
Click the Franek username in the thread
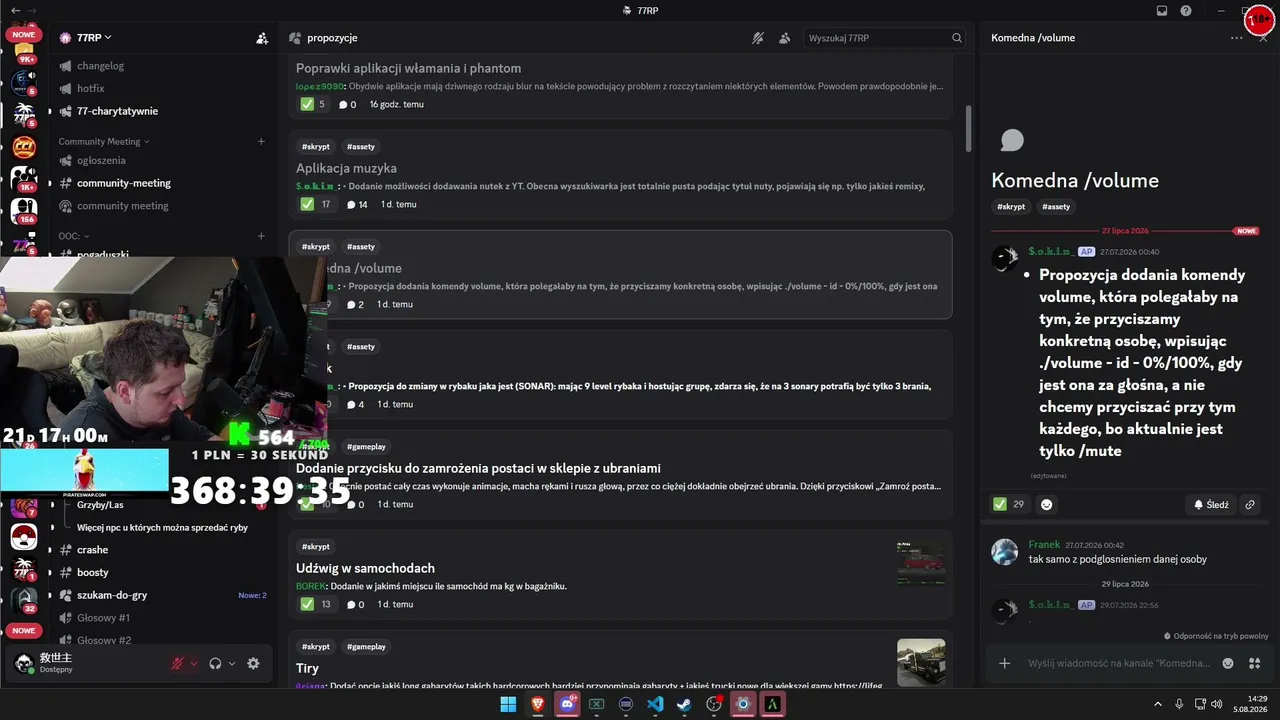tap(1044, 545)
